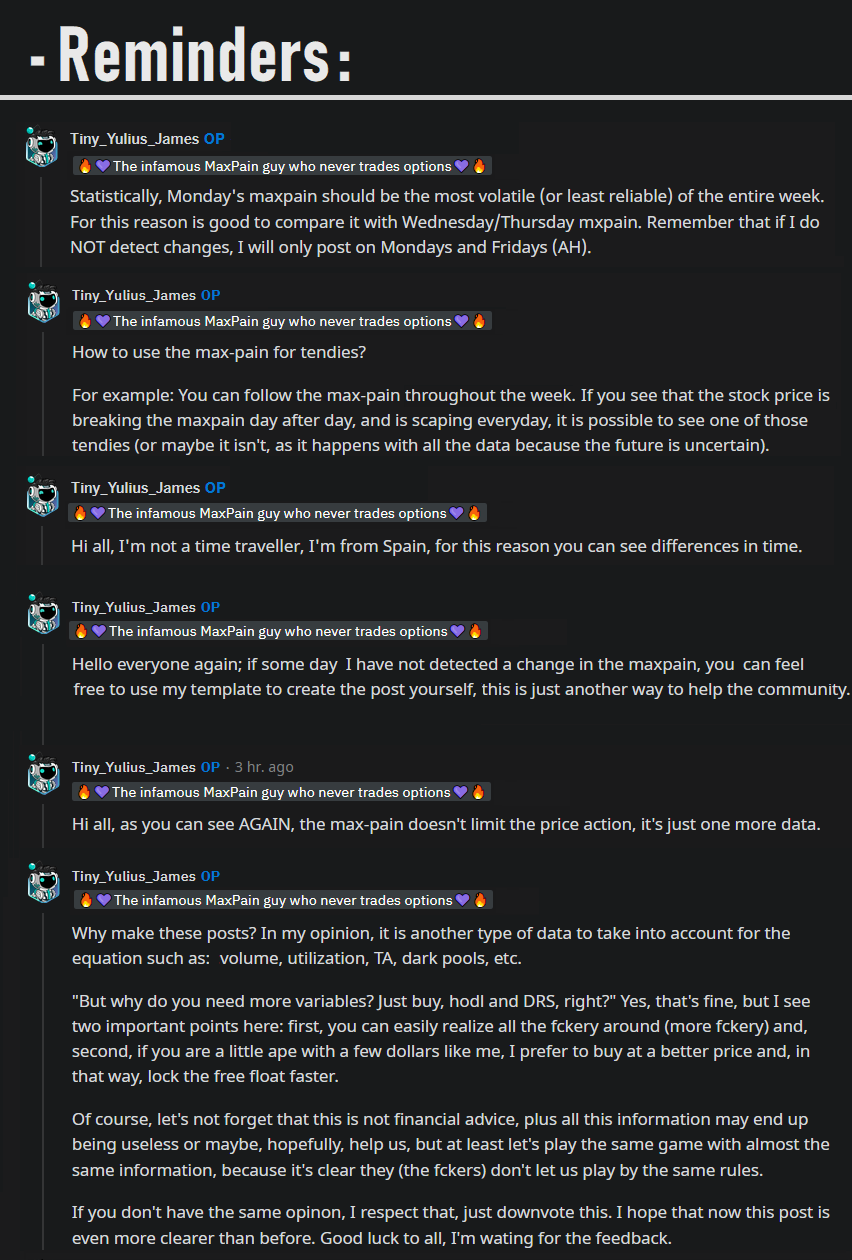Click MaxPain guy flair on the Monday's maxpain comment
The width and height of the screenshot is (852, 1260).
[282, 166]
